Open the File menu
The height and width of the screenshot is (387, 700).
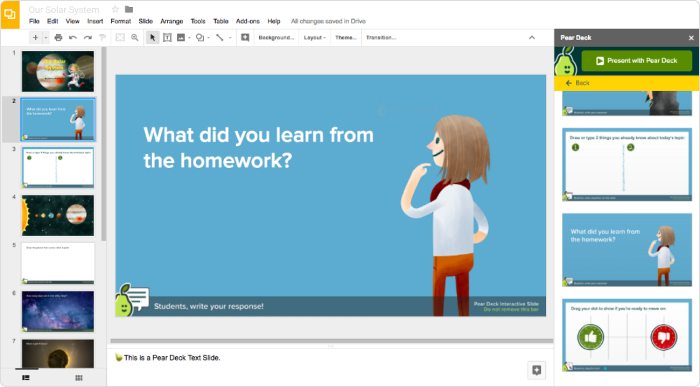[34, 21]
